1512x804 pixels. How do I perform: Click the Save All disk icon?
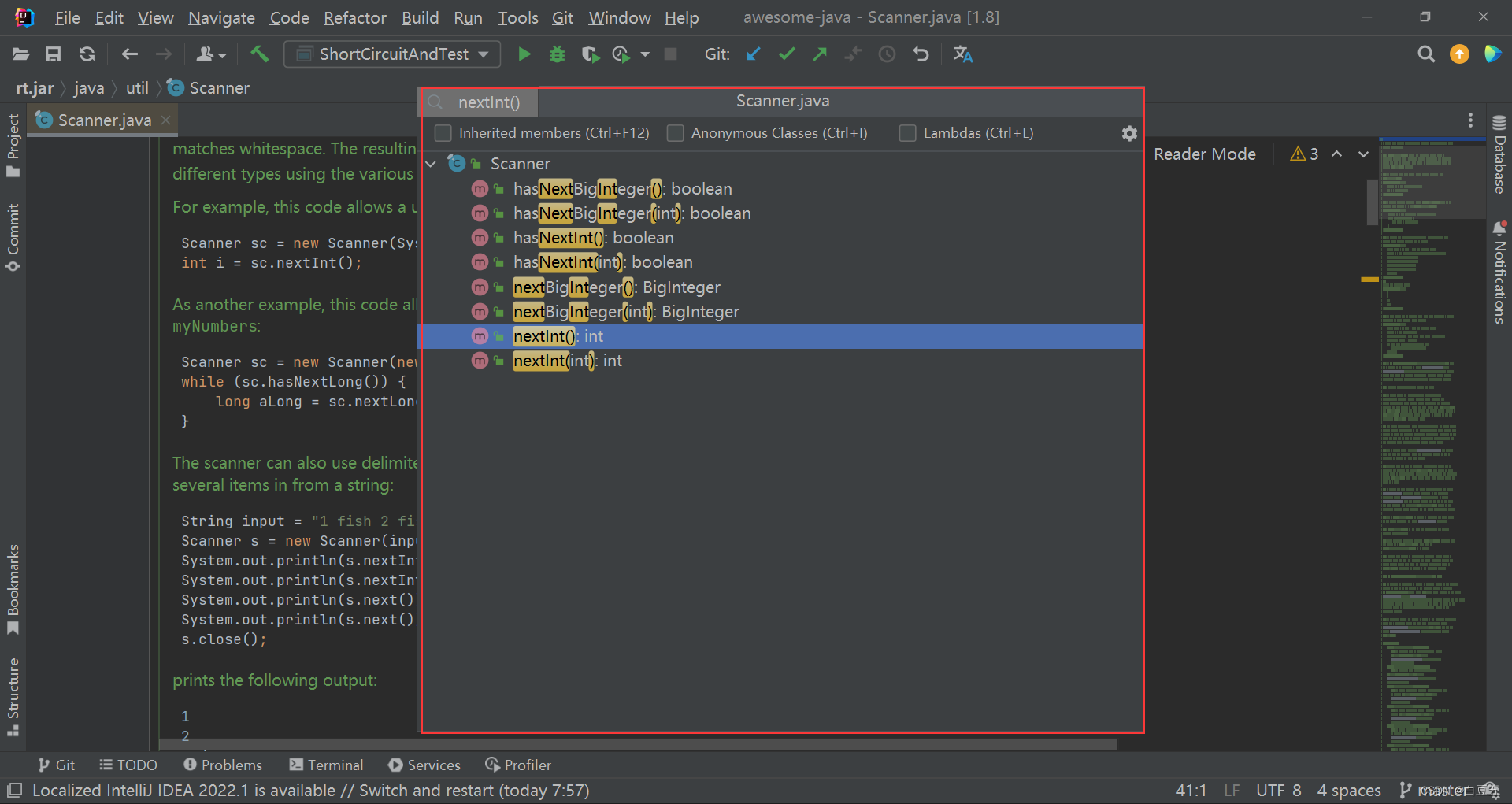(x=53, y=54)
